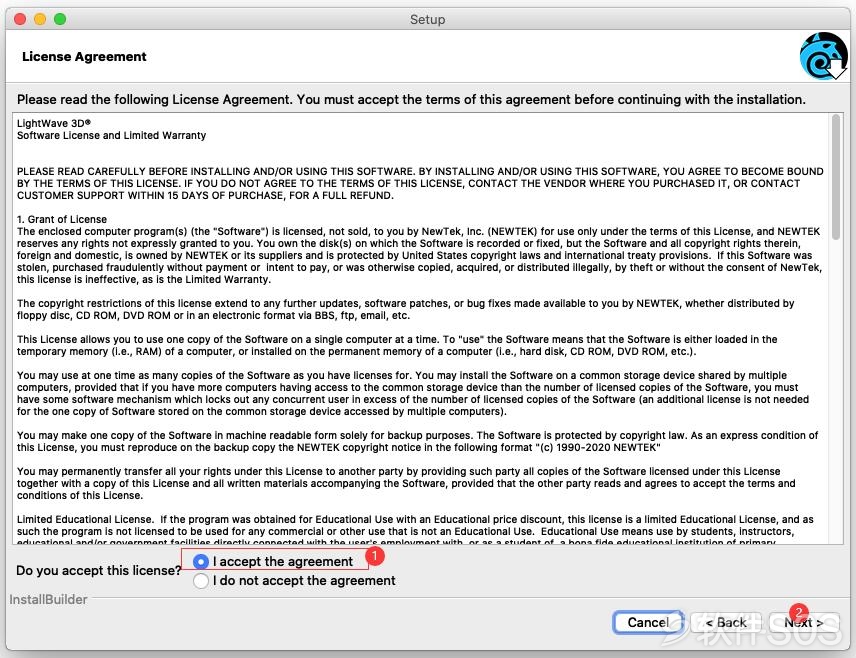Click paragraph starting 'You may permanently transfer'
Viewport: 856px width, 658px height.
tap(406, 483)
